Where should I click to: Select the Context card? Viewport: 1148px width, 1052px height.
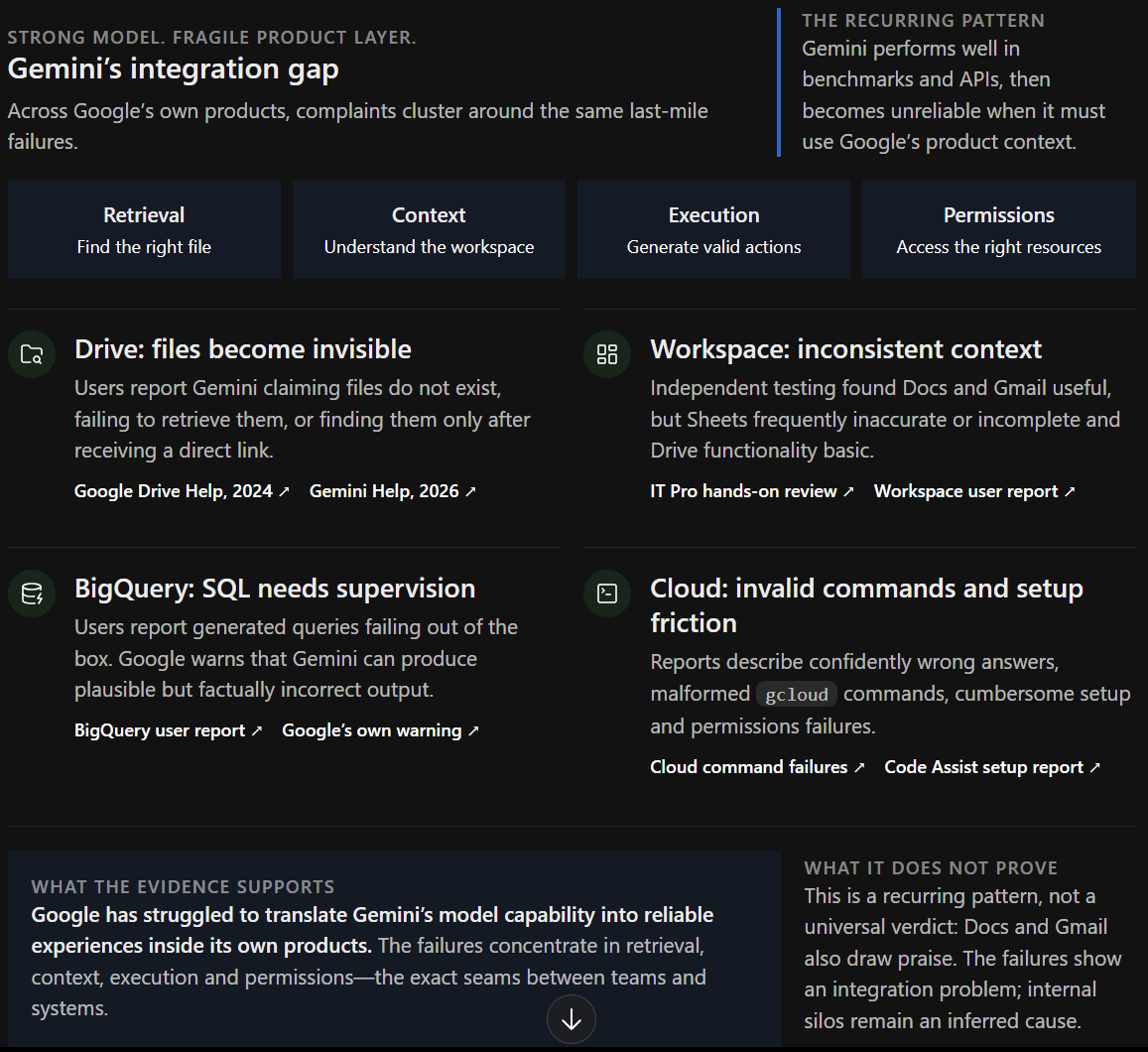(429, 230)
